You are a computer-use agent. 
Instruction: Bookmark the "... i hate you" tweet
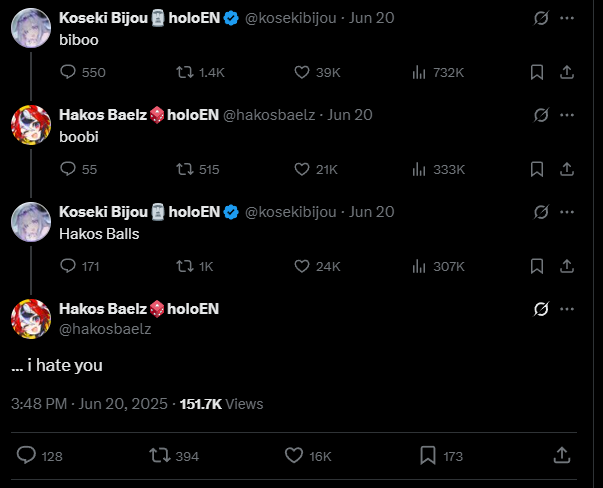click(428, 455)
